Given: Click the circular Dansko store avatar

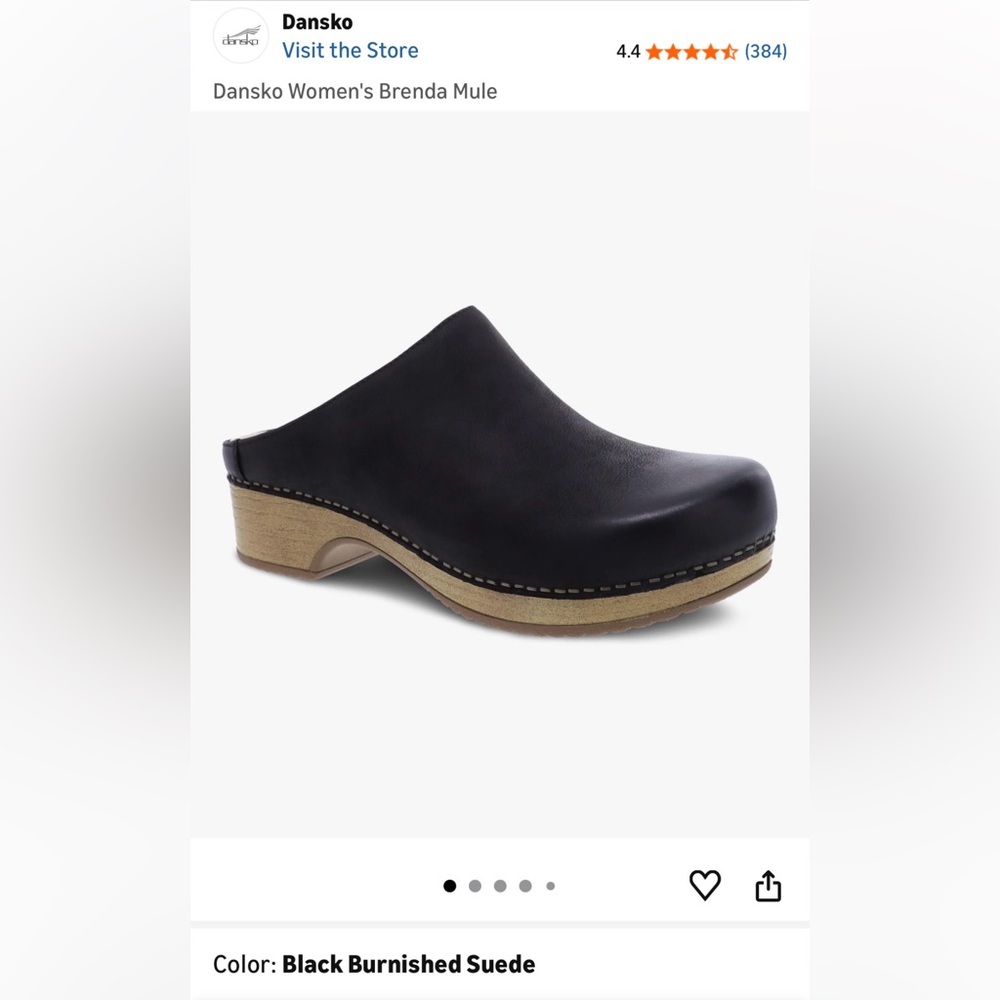Looking at the screenshot, I should [x=242, y=35].
